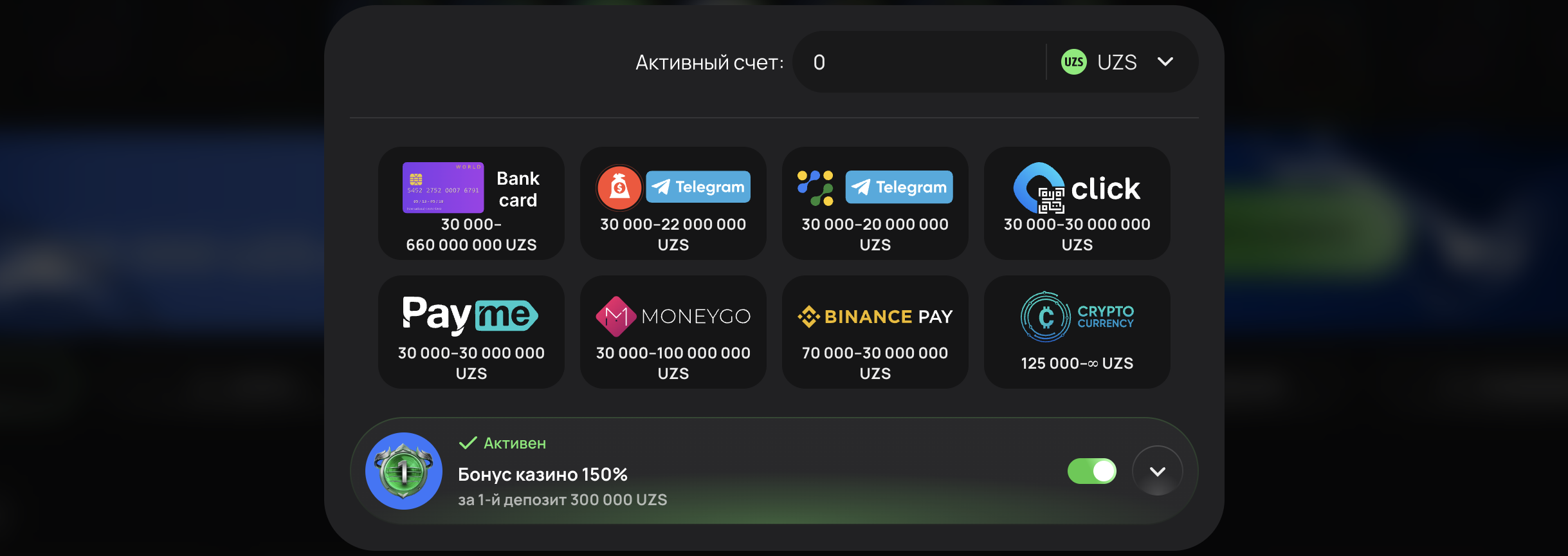Screen dimensions: 1568x556
Task: Click the 70 000–30 000 000 UZS limit text
Action: [875, 363]
